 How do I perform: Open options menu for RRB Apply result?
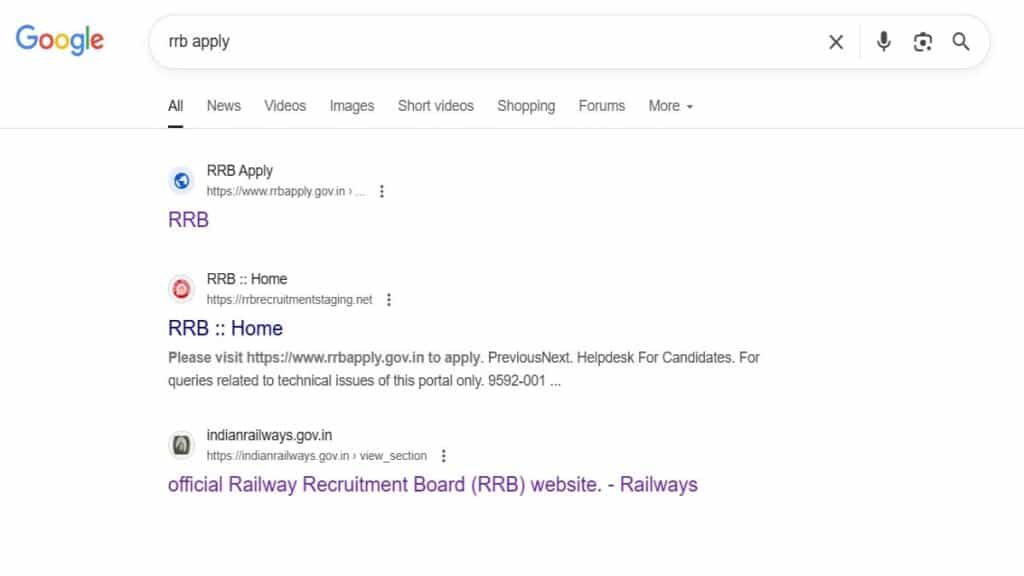click(381, 192)
